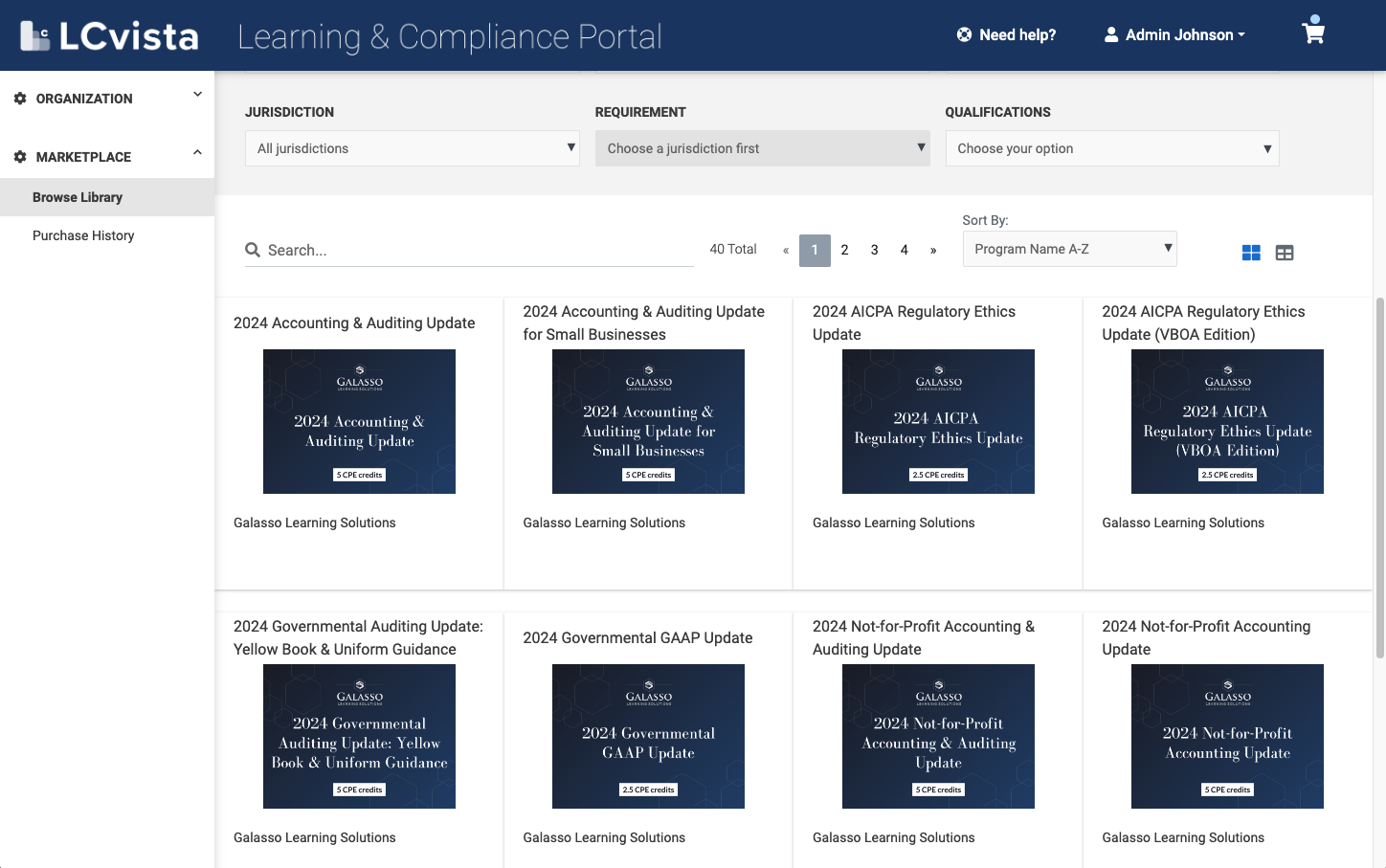Screen dimensions: 1386x868
Task: Go to page 2 of results
Action: (x=844, y=250)
